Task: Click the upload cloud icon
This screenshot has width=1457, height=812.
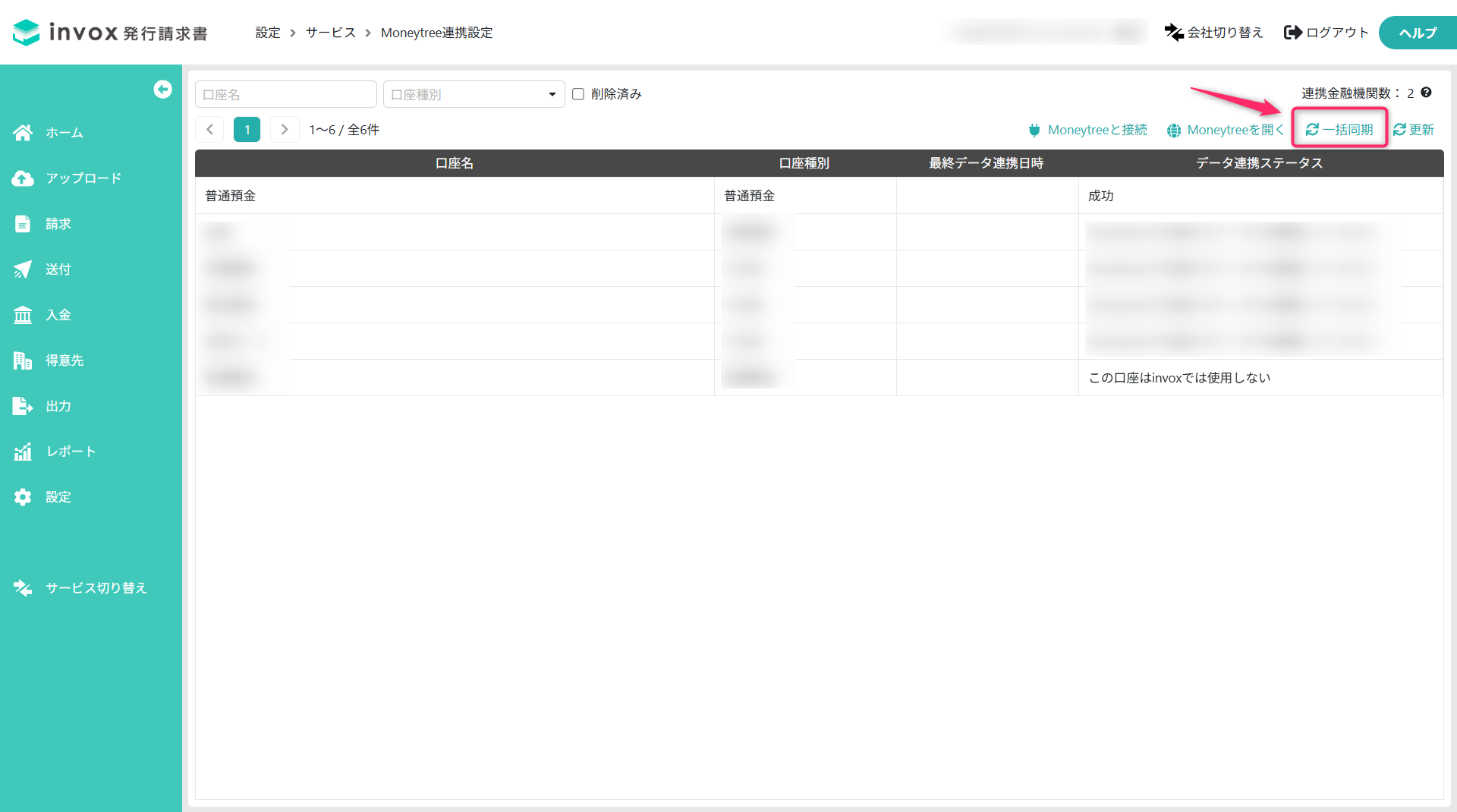Action: click(x=23, y=178)
